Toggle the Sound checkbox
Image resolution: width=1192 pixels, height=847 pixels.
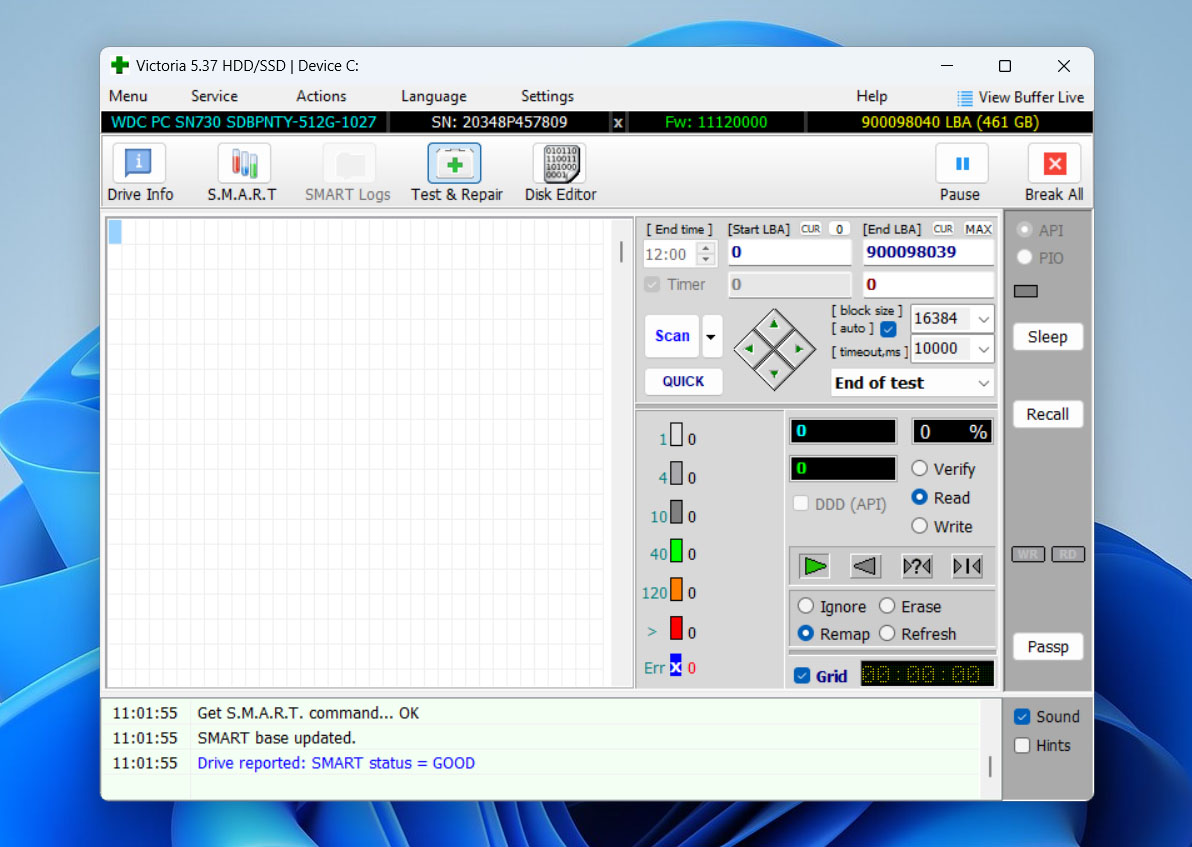point(1022,716)
